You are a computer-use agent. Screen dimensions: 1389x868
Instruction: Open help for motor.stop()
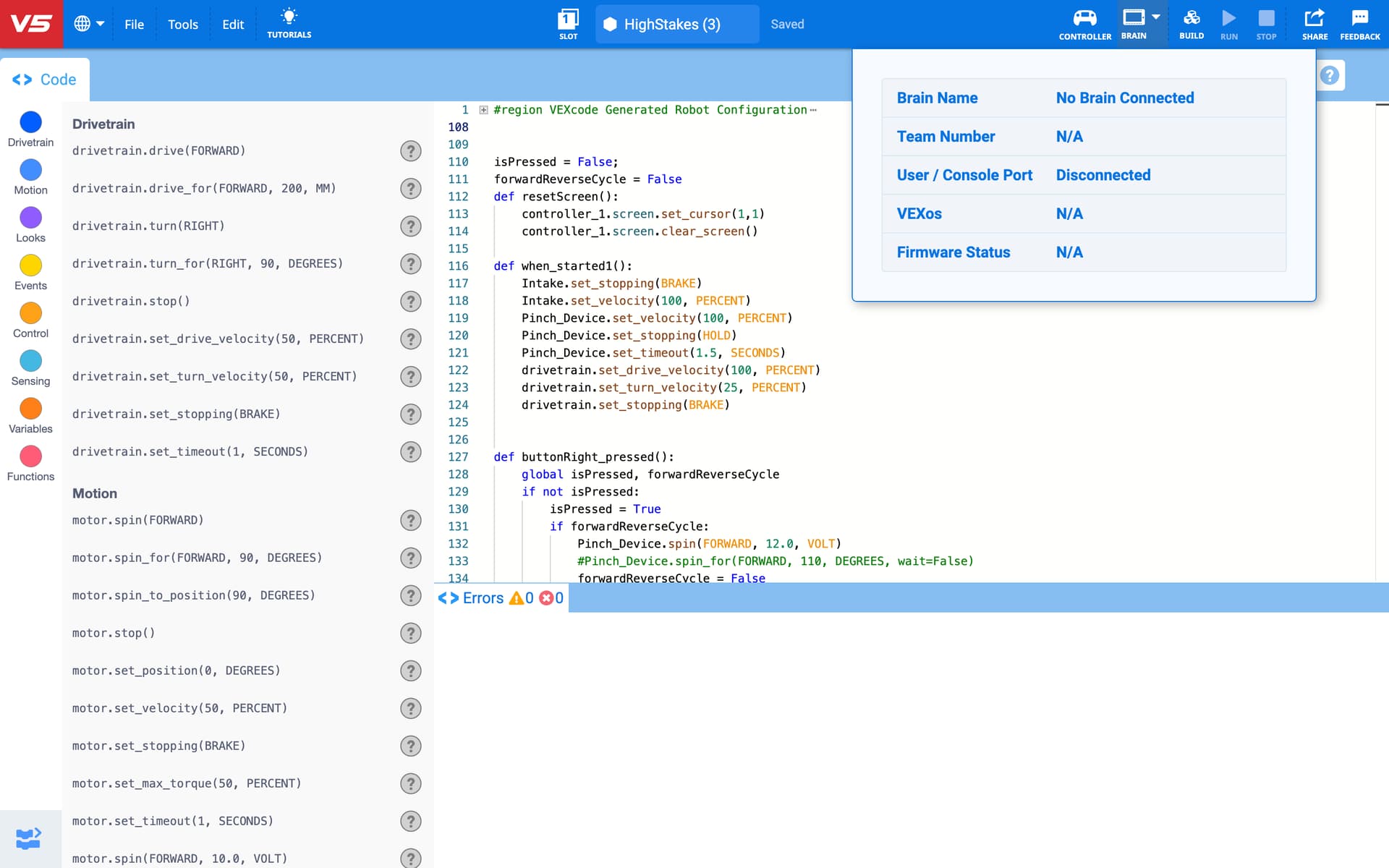411,634
